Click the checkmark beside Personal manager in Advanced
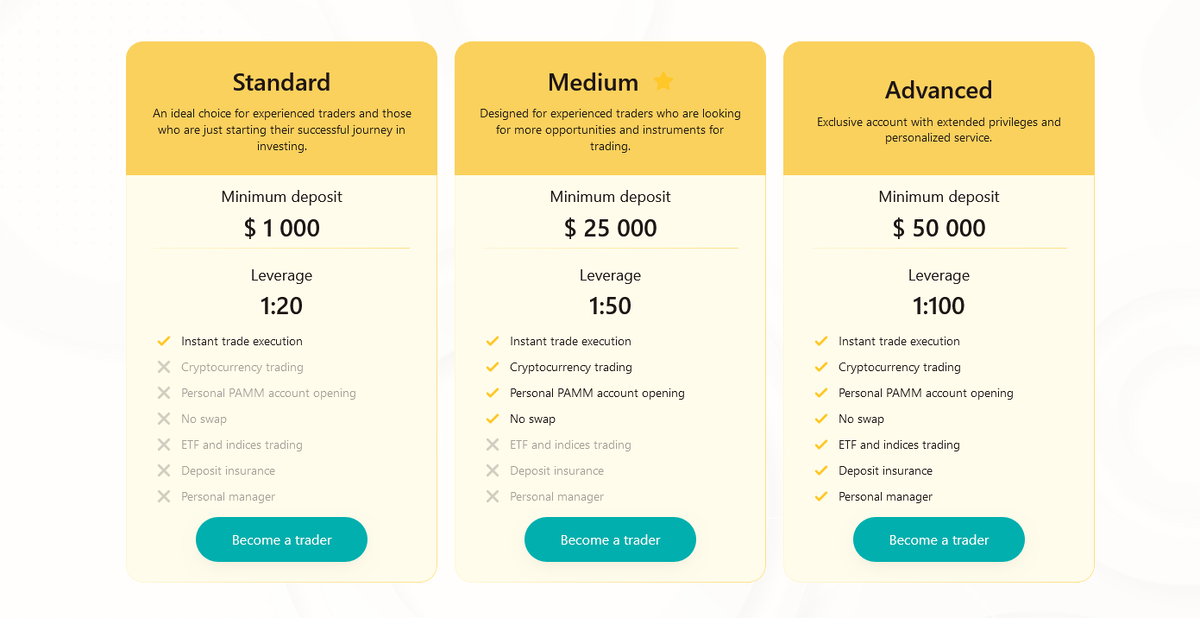Screen dimensions: 1200x618 tap(821, 496)
